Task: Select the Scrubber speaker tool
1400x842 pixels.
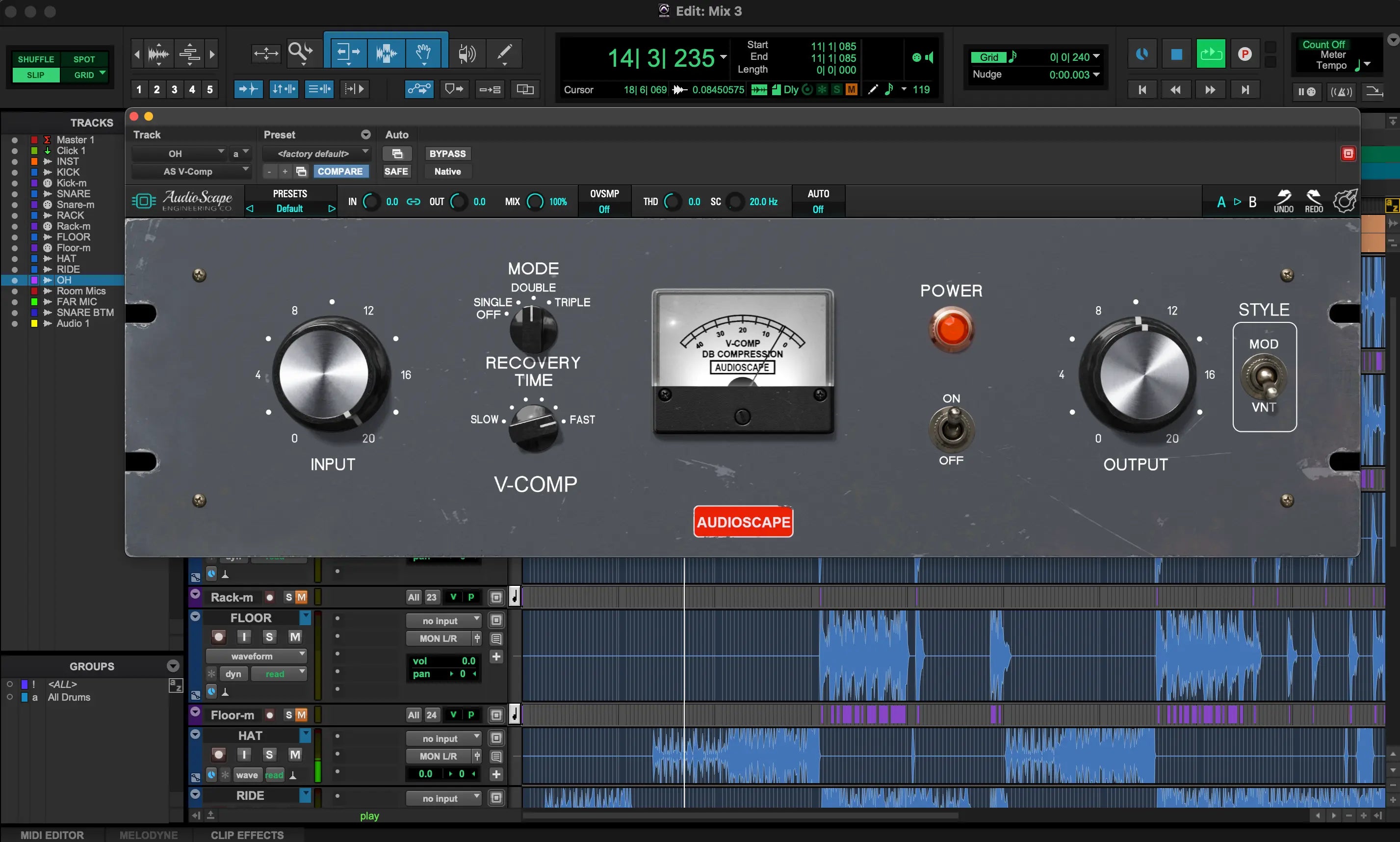Action: (467, 53)
